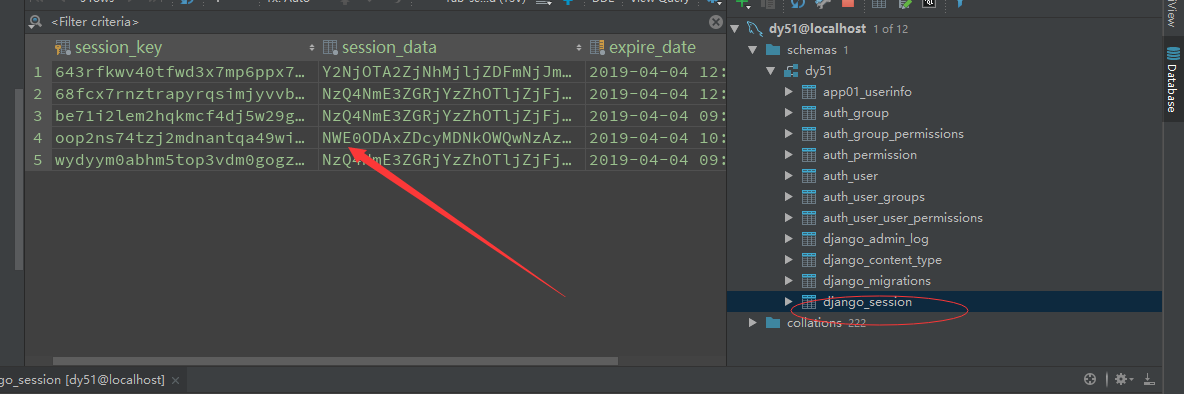
Task: Expand the django_content_type table
Action: point(789,260)
